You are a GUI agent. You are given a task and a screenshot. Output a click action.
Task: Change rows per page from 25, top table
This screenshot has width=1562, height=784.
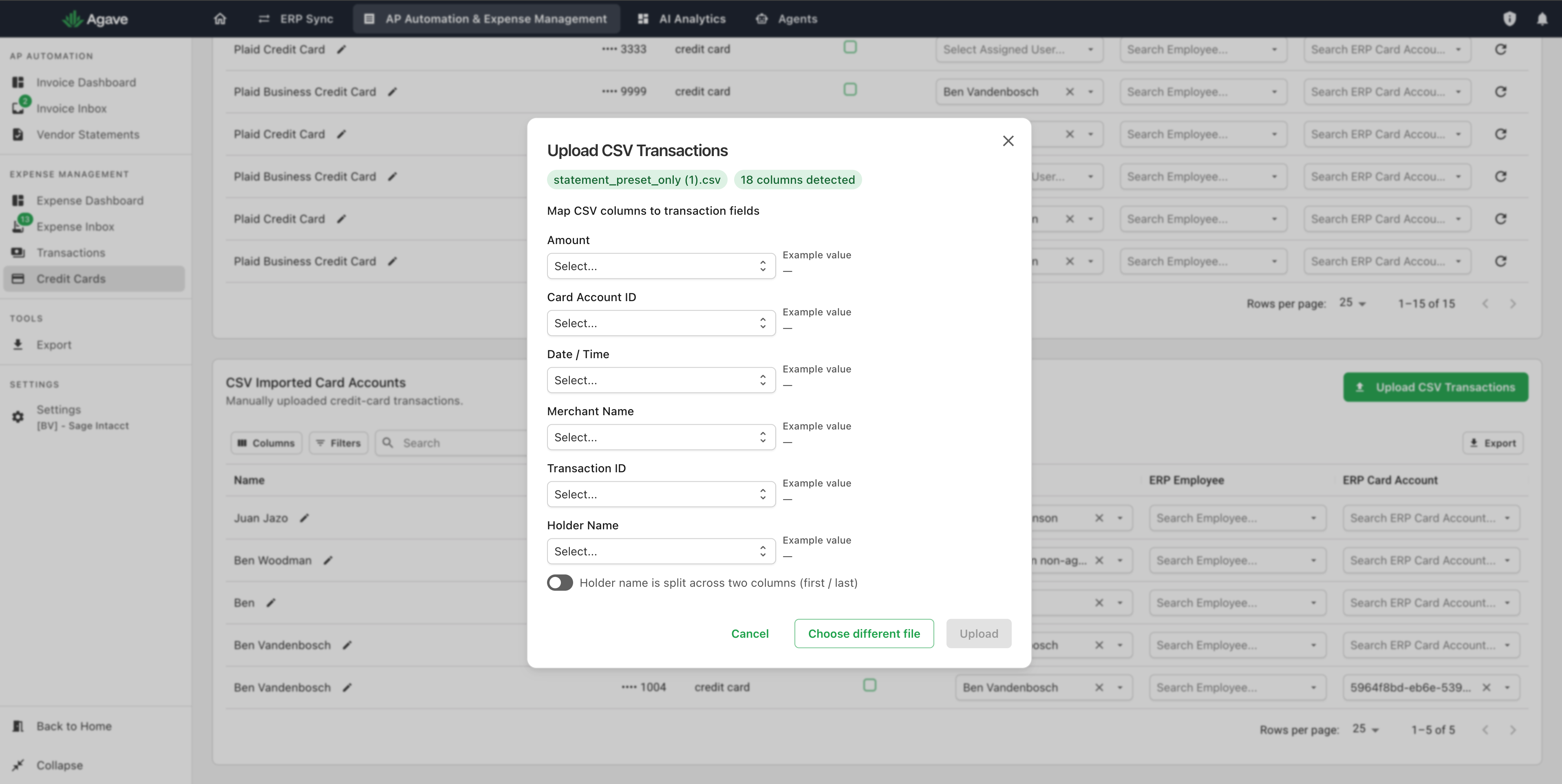point(1352,303)
